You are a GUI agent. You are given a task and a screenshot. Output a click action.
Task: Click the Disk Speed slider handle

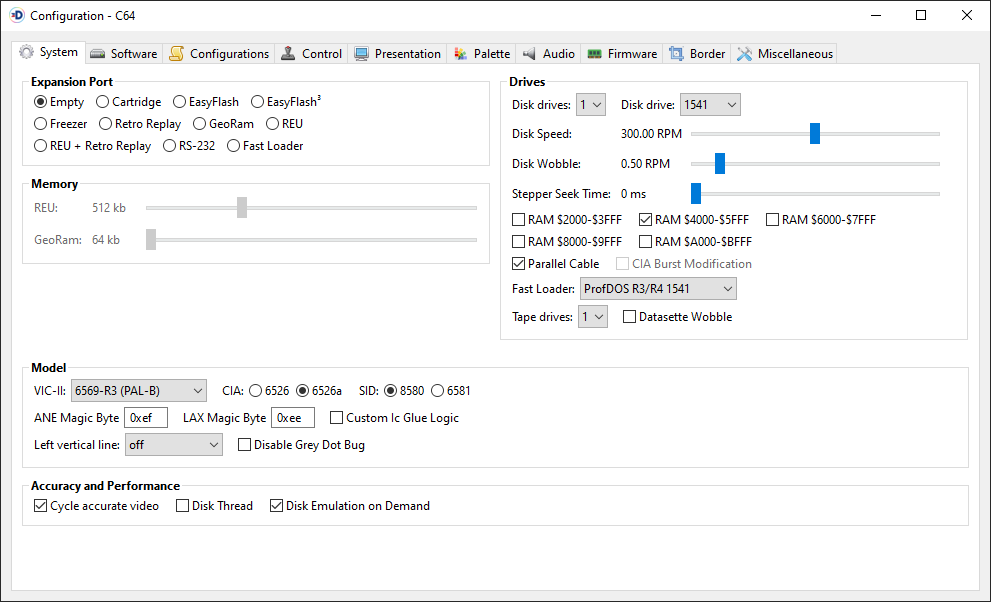[x=815, y=133]
